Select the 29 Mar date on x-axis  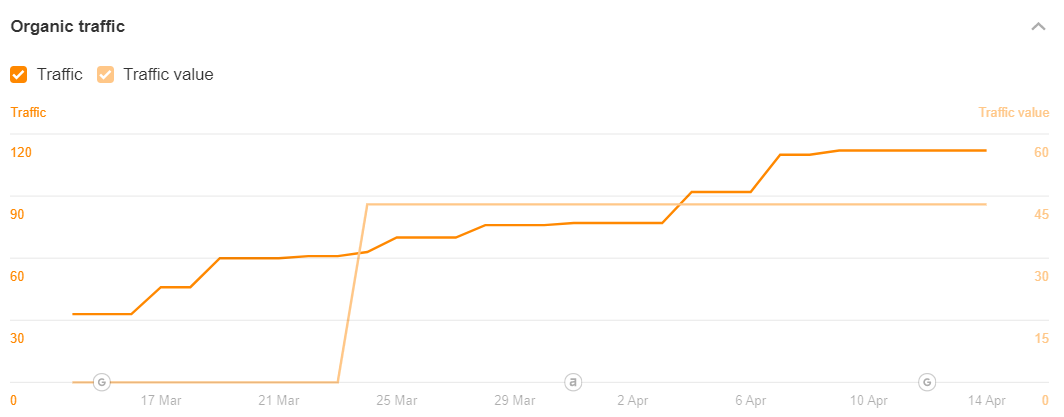click(x=514, y=401)
